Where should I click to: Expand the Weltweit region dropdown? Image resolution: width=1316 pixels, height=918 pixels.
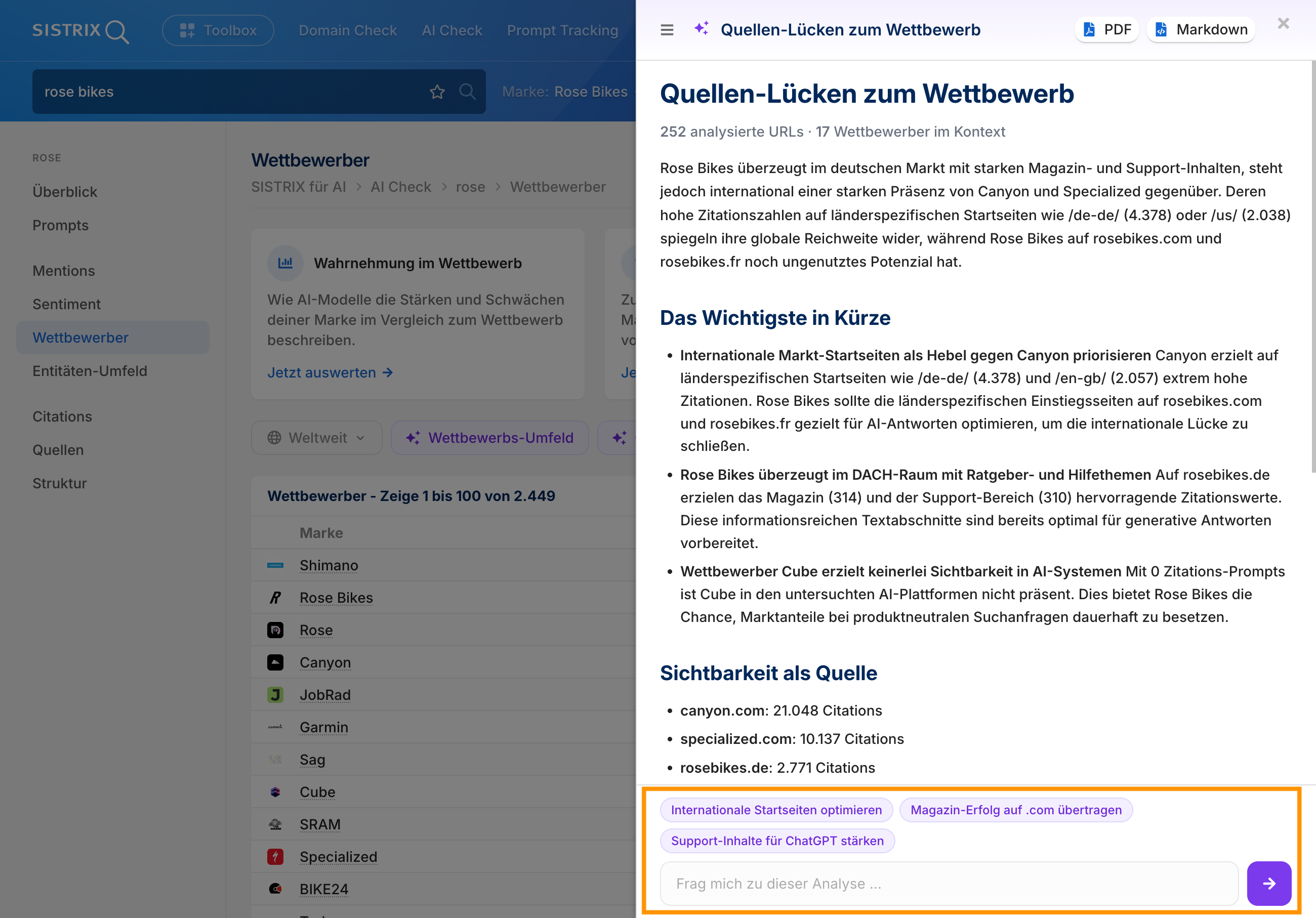[316, 438]
